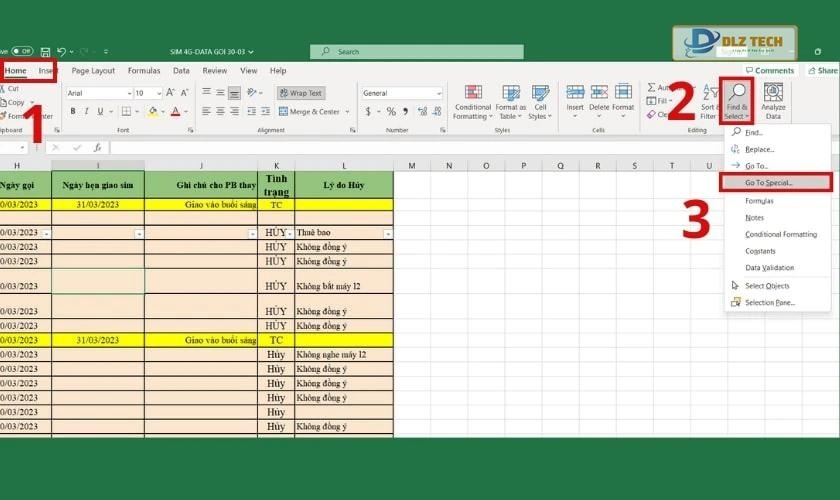Click the Save icon in title bar
The image size is (840, 500).
pyautogui.click(x=45, y=51)
